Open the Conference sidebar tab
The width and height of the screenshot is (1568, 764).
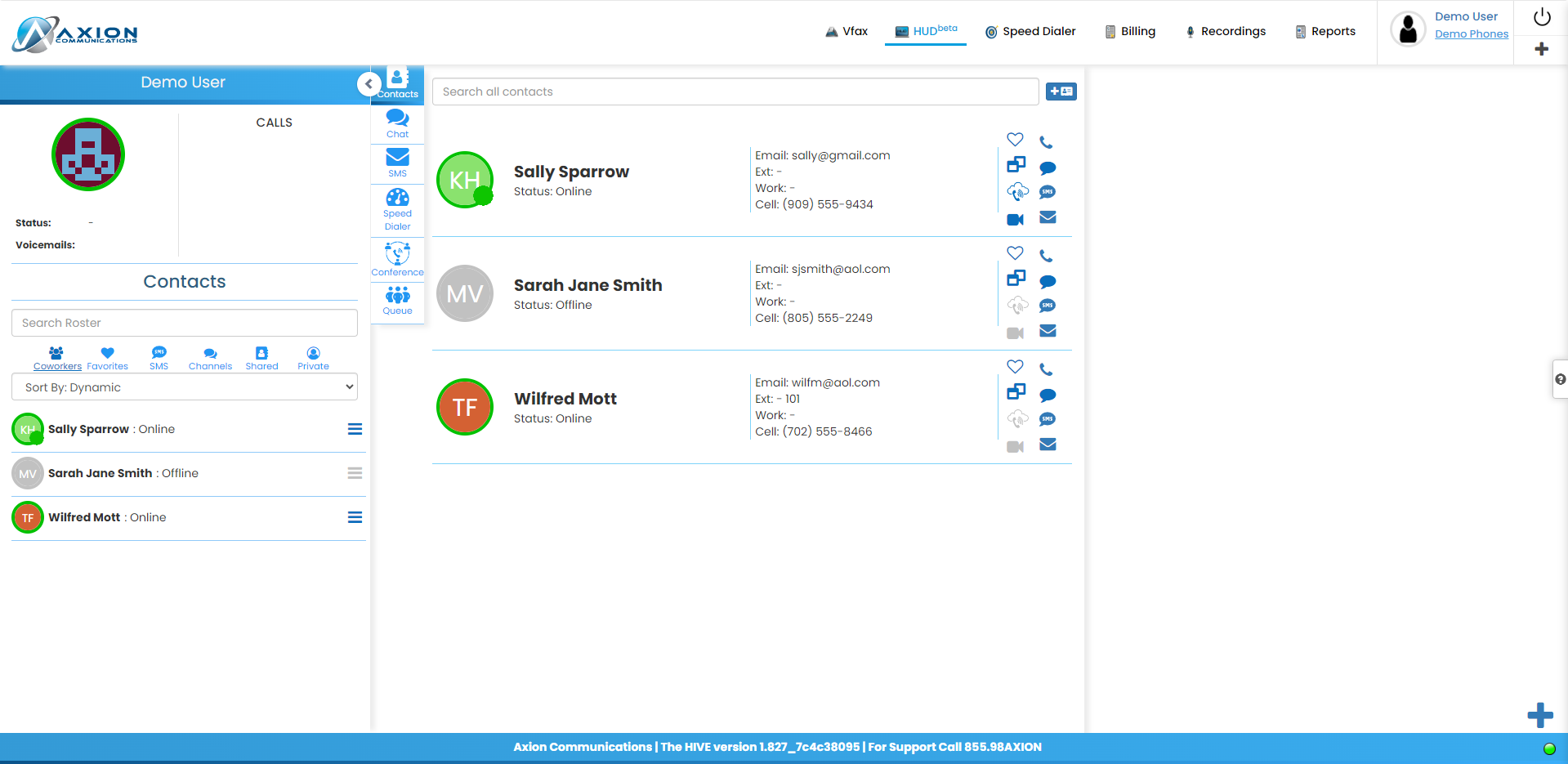click(x=398, y=259)
